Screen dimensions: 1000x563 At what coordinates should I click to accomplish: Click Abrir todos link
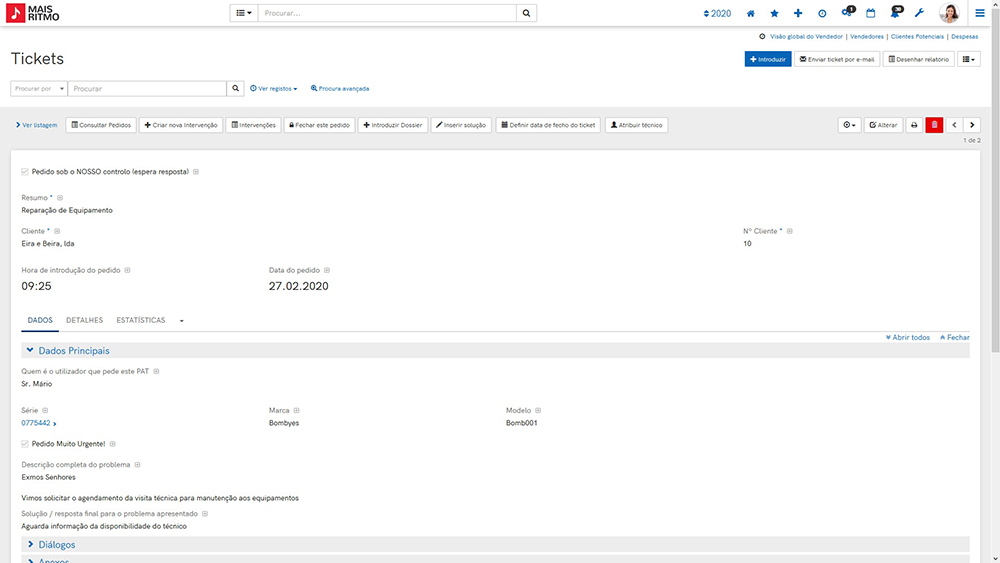tap(908, 337)
